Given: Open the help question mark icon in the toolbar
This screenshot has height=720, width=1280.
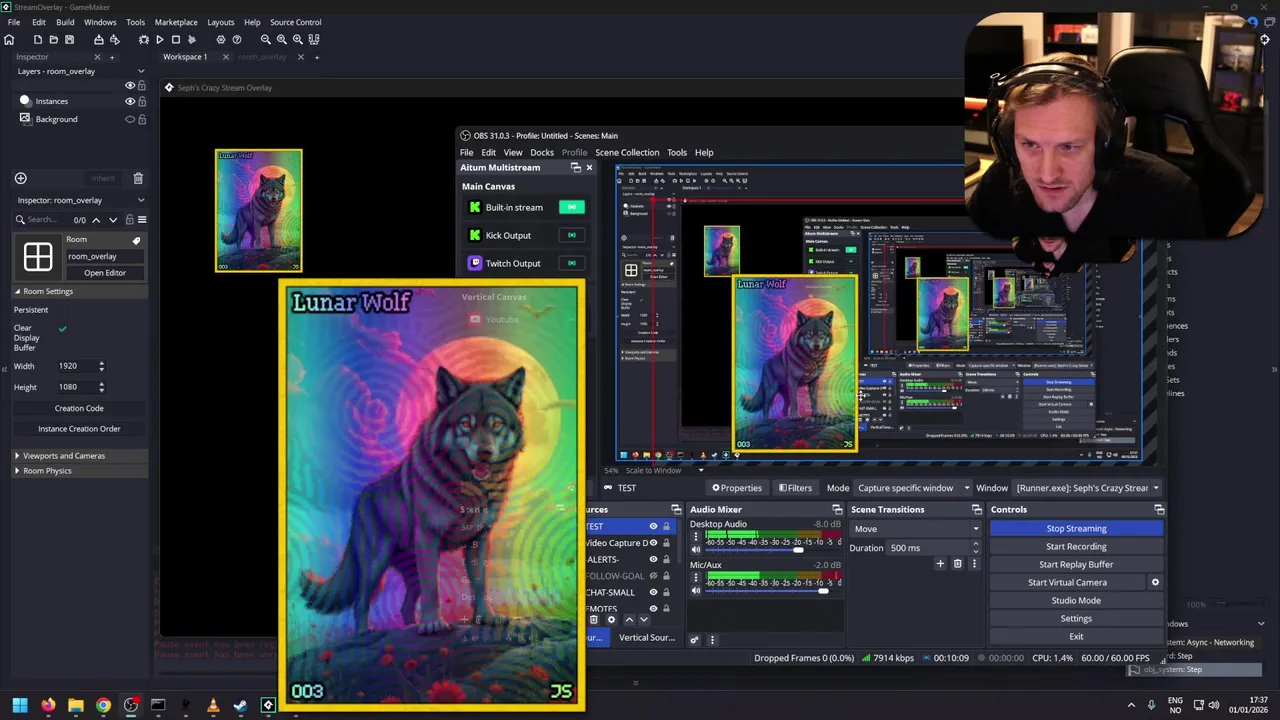Looking at the screenshot, I should click(x=237, y=39).
